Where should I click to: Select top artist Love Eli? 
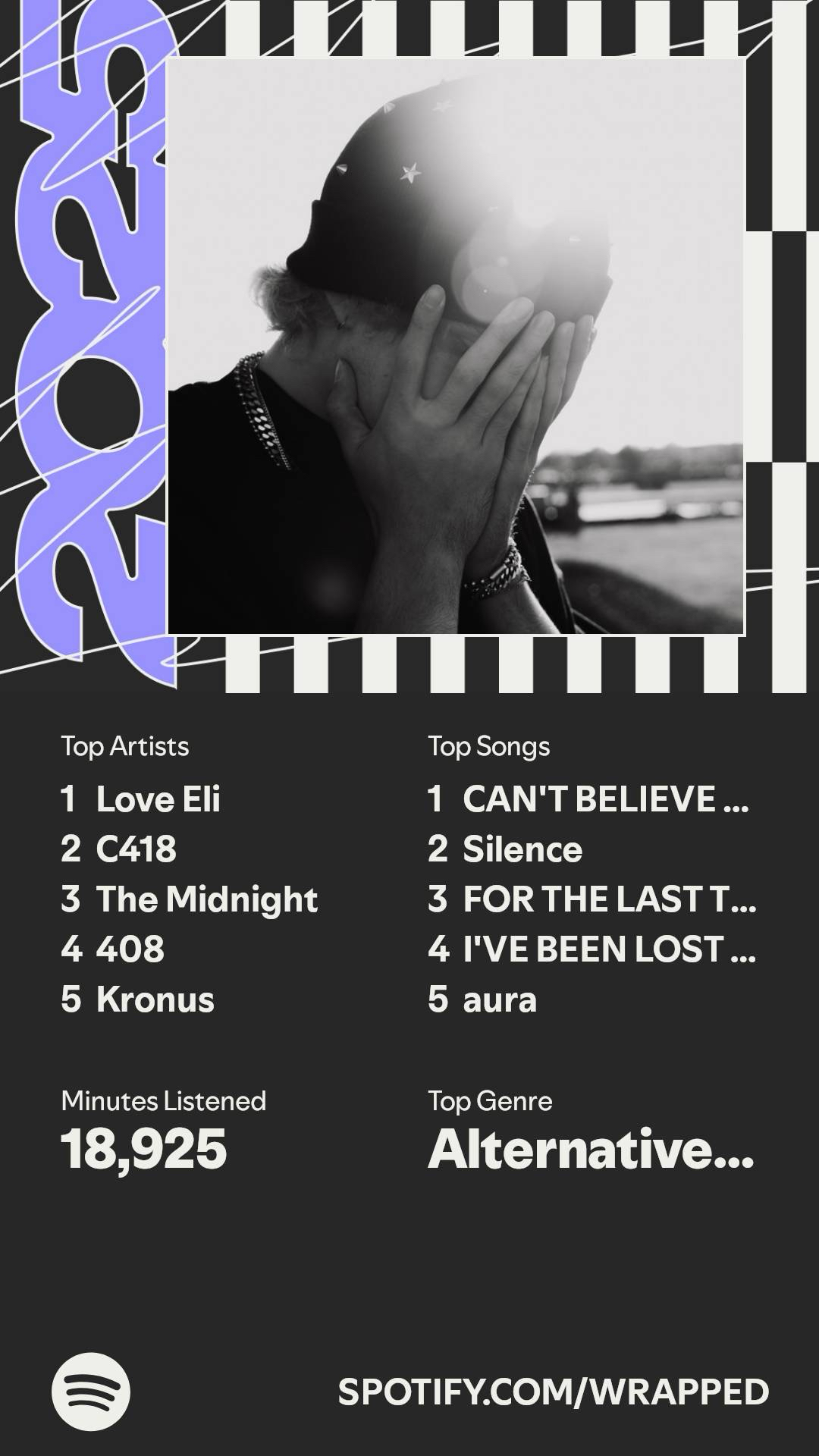(158, 799)
